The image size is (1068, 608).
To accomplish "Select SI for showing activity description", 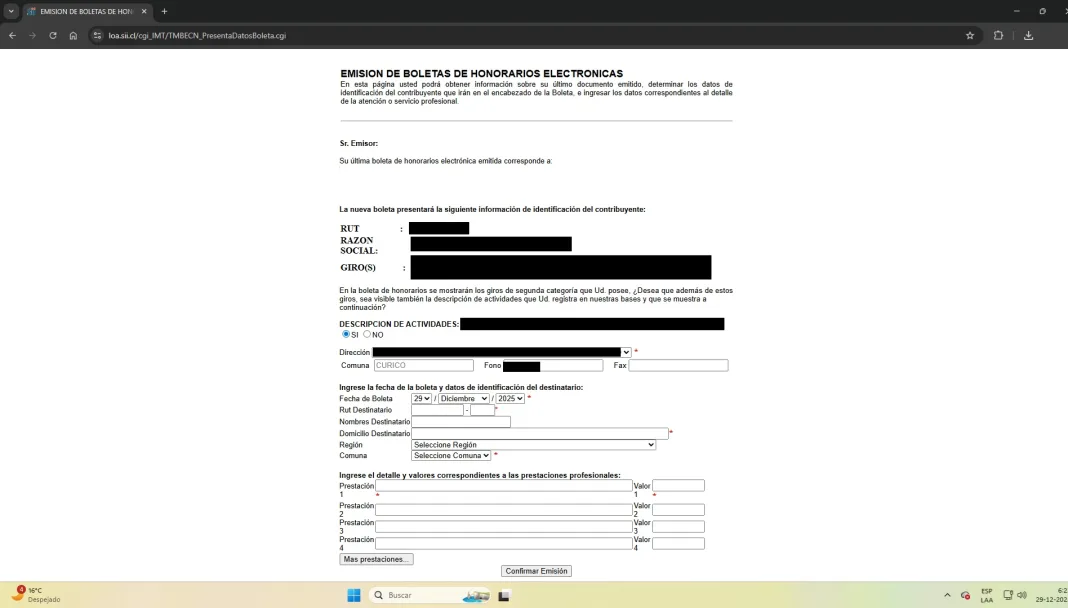I will click(346, 334).
